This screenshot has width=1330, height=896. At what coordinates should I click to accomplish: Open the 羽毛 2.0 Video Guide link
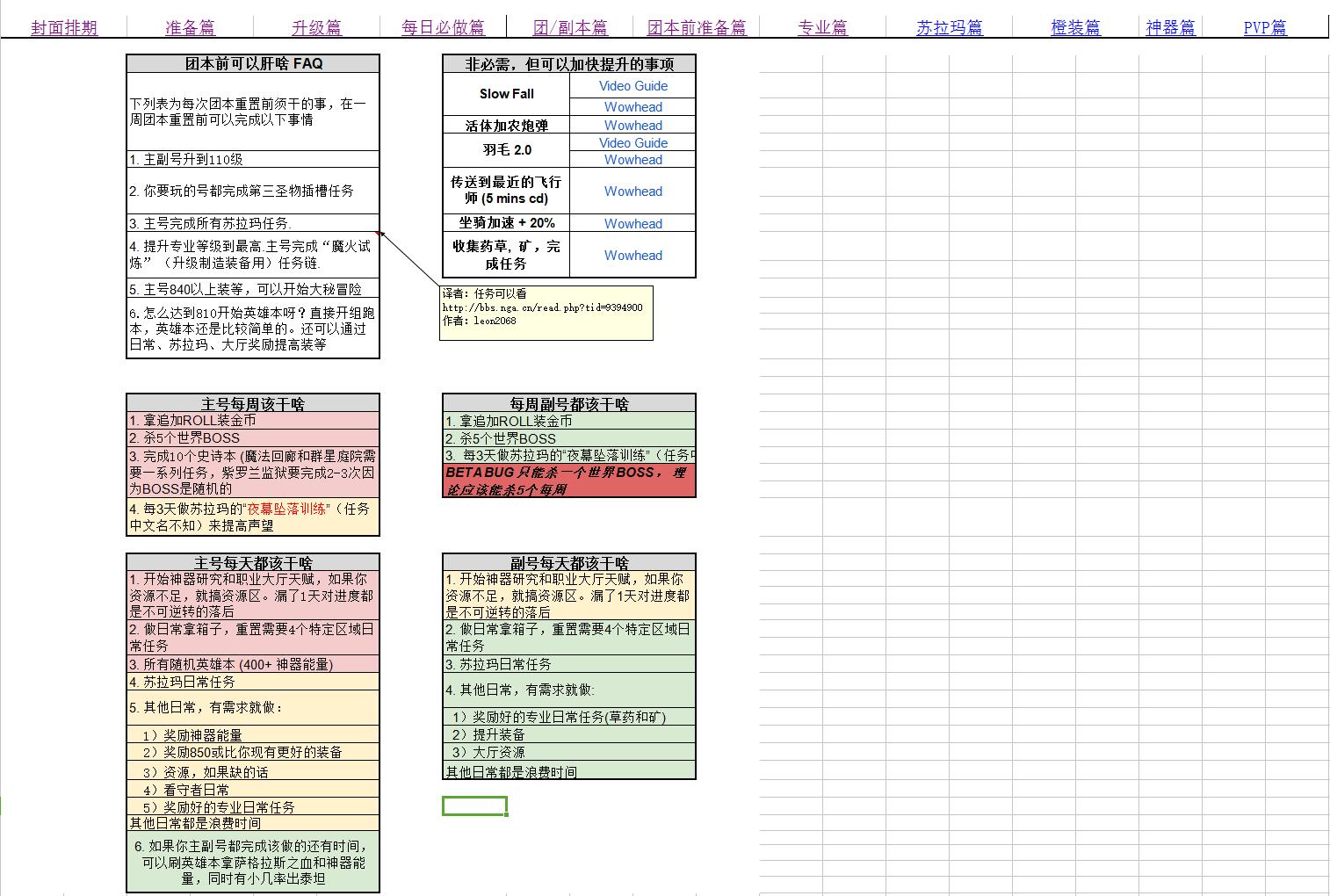pyautogui.click(x=632, y=142)
